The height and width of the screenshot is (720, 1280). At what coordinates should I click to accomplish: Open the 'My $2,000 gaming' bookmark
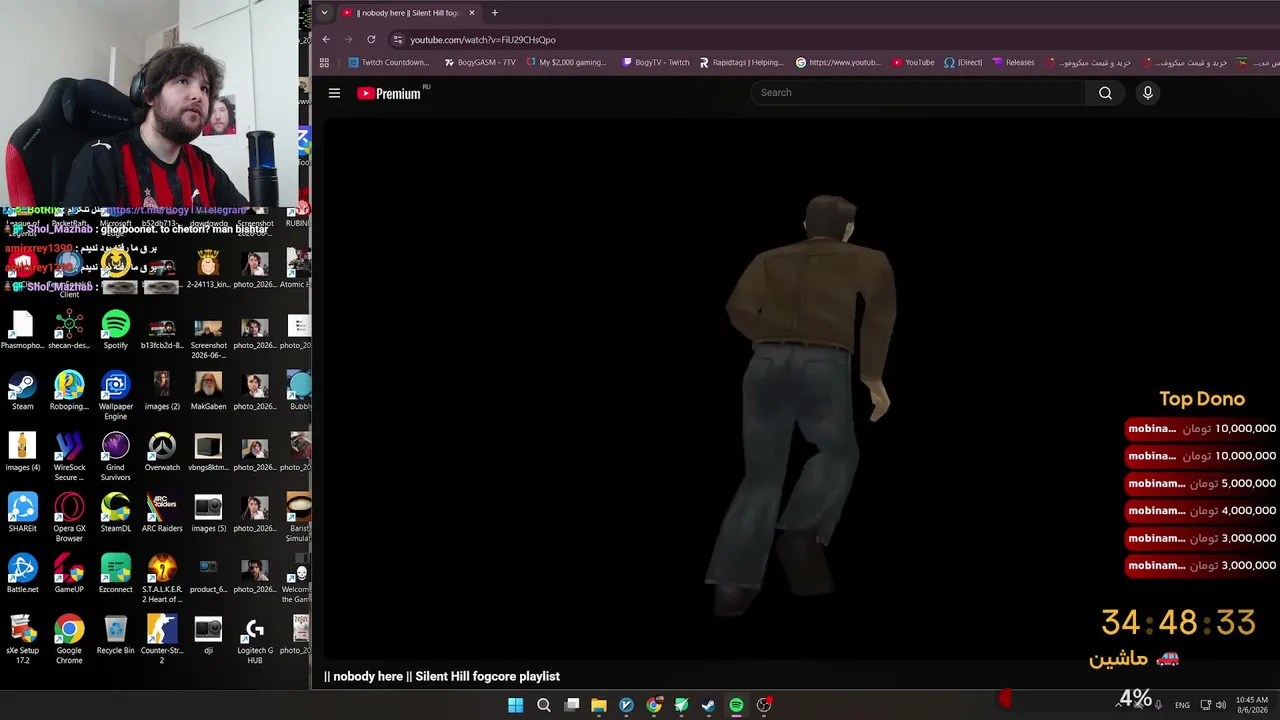click(x=566, y=62)
